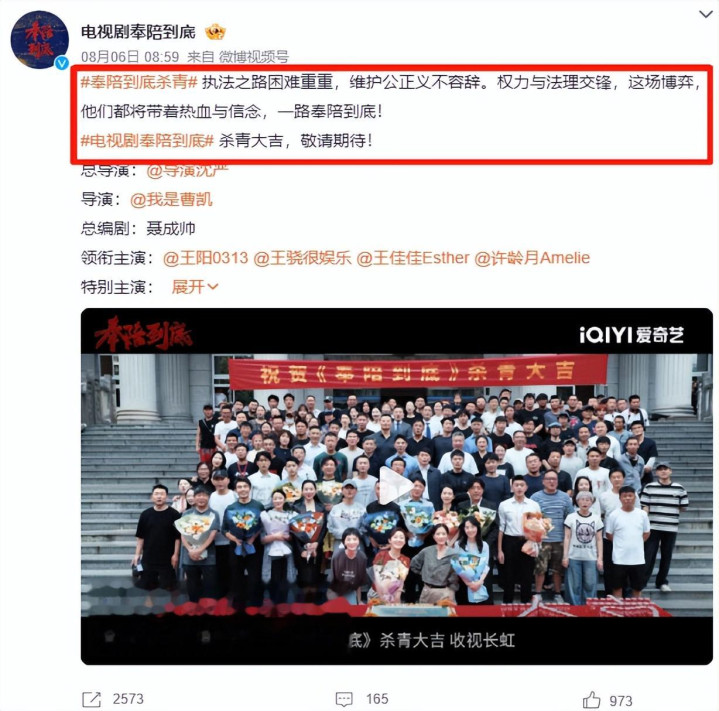Like the post with thumbs-up icon
Screen dimensions: 719x711
(x=591, y=700)
